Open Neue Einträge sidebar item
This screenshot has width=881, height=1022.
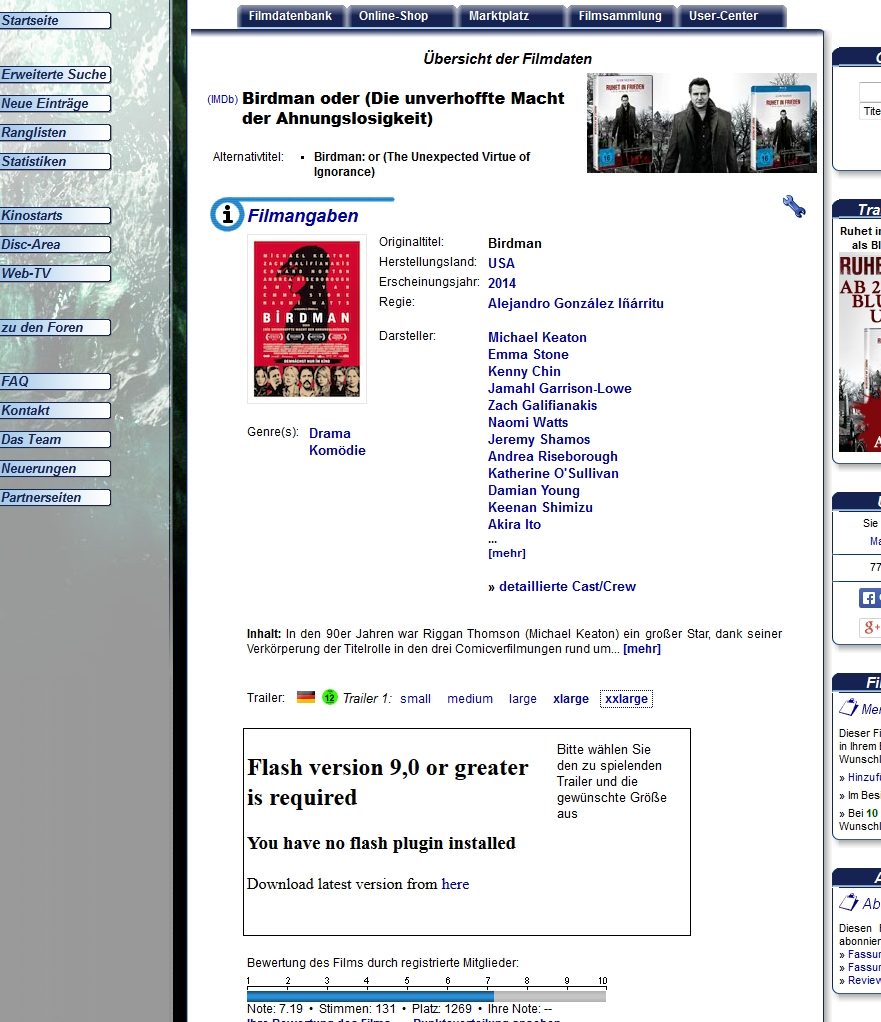click(55, 104)
